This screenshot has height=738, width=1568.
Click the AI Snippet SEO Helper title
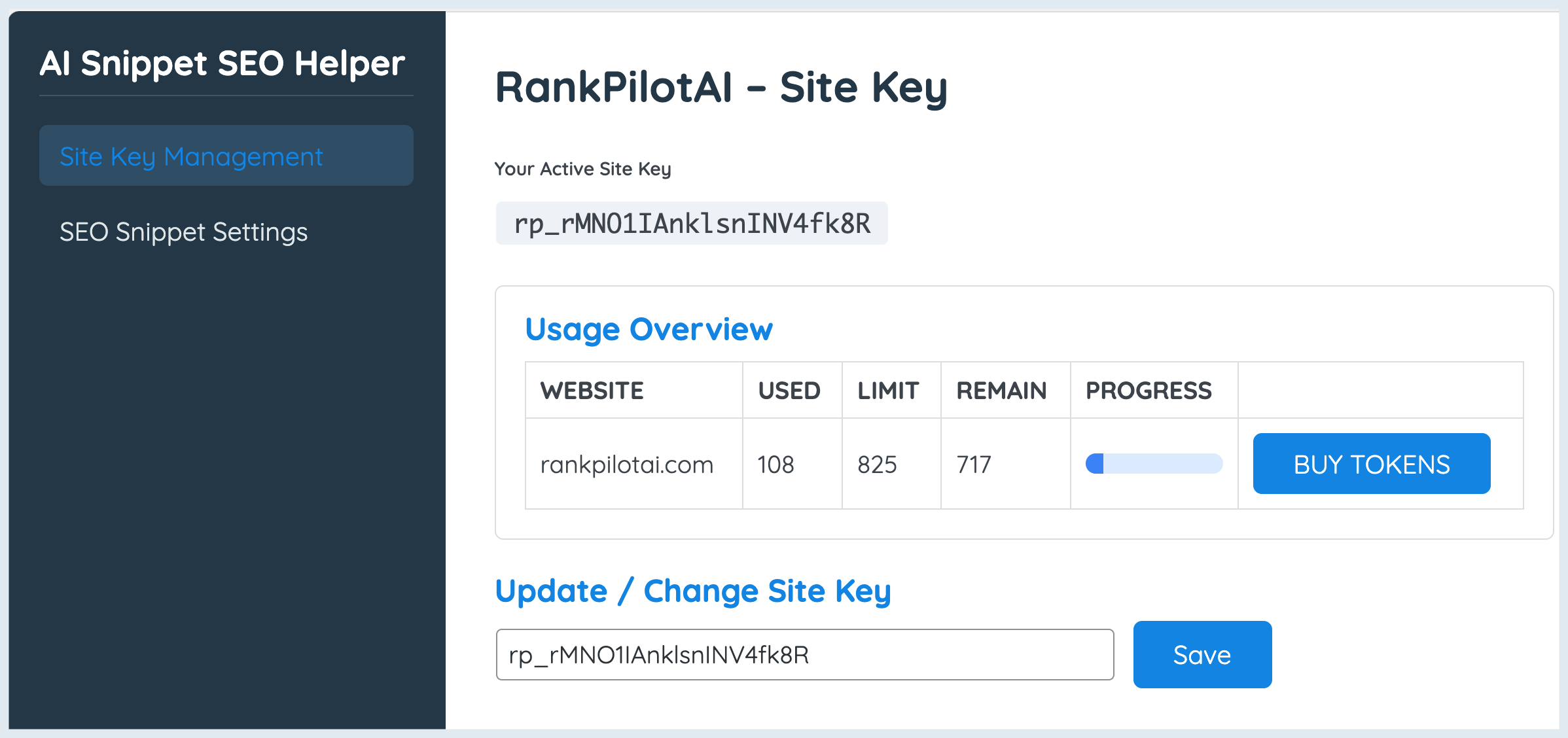point(223,63)
